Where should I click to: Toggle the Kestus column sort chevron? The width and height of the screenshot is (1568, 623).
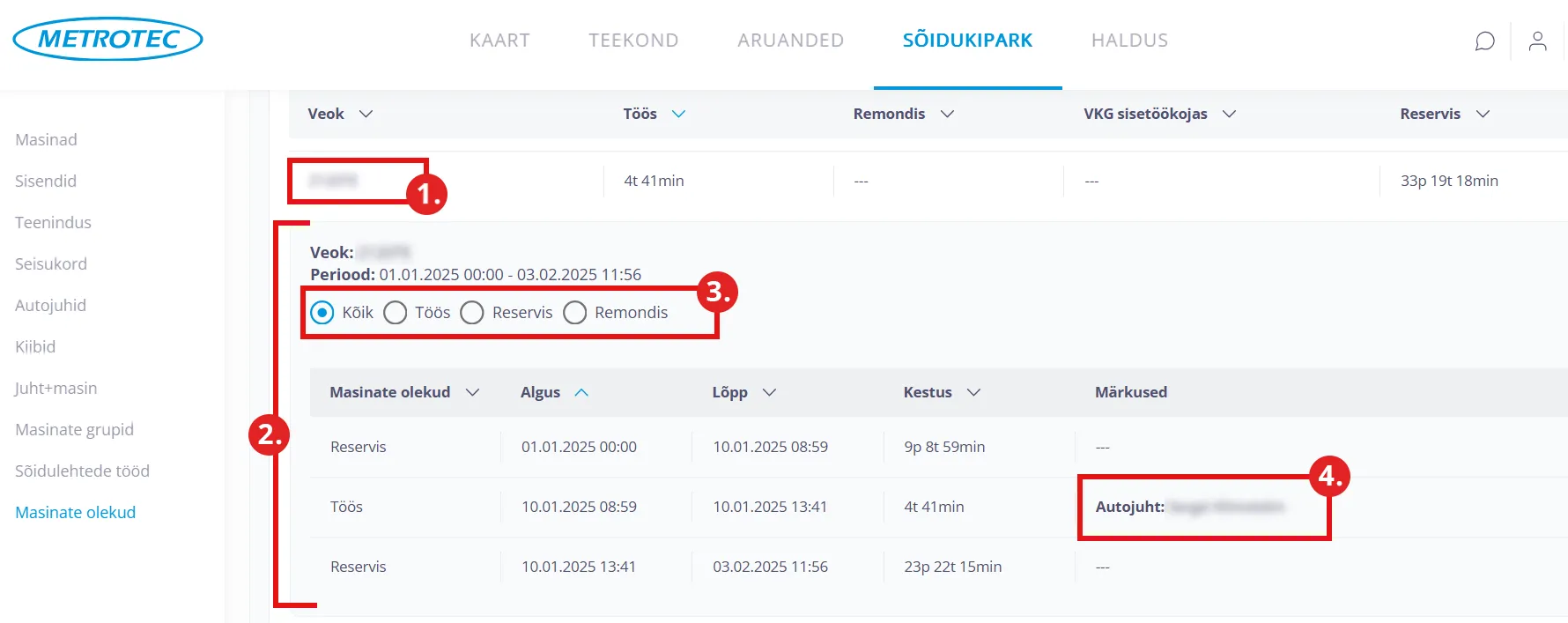973,392
